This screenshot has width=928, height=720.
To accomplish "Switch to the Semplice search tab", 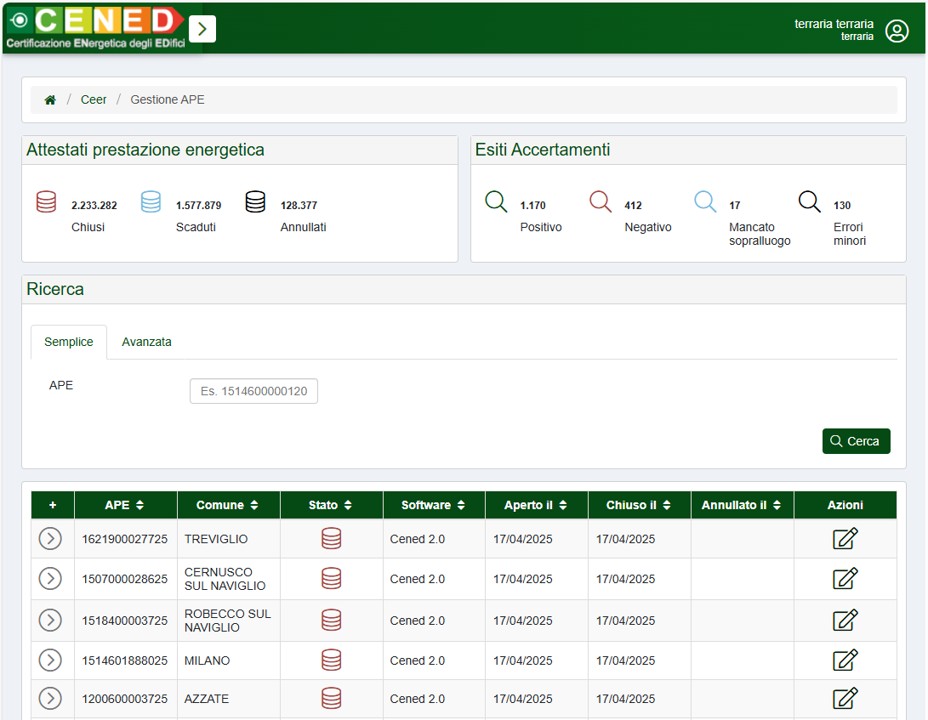I will [x=69, y=342].
